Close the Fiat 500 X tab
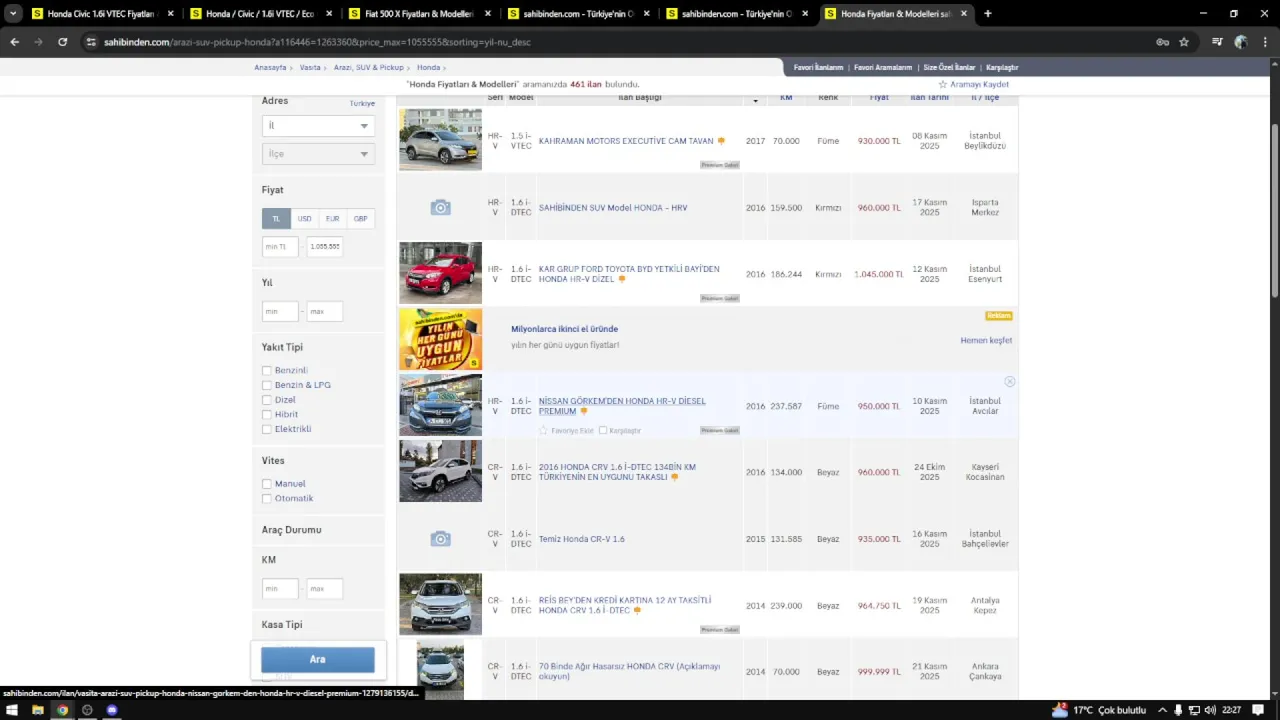Screen dimensions: 1280x720 (x=488, y=14)
